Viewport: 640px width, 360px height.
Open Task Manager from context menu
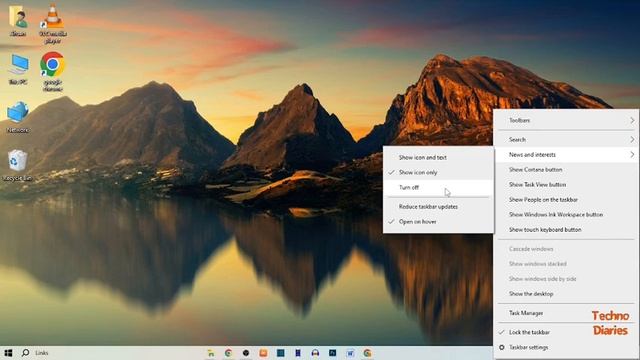point(566,313)
